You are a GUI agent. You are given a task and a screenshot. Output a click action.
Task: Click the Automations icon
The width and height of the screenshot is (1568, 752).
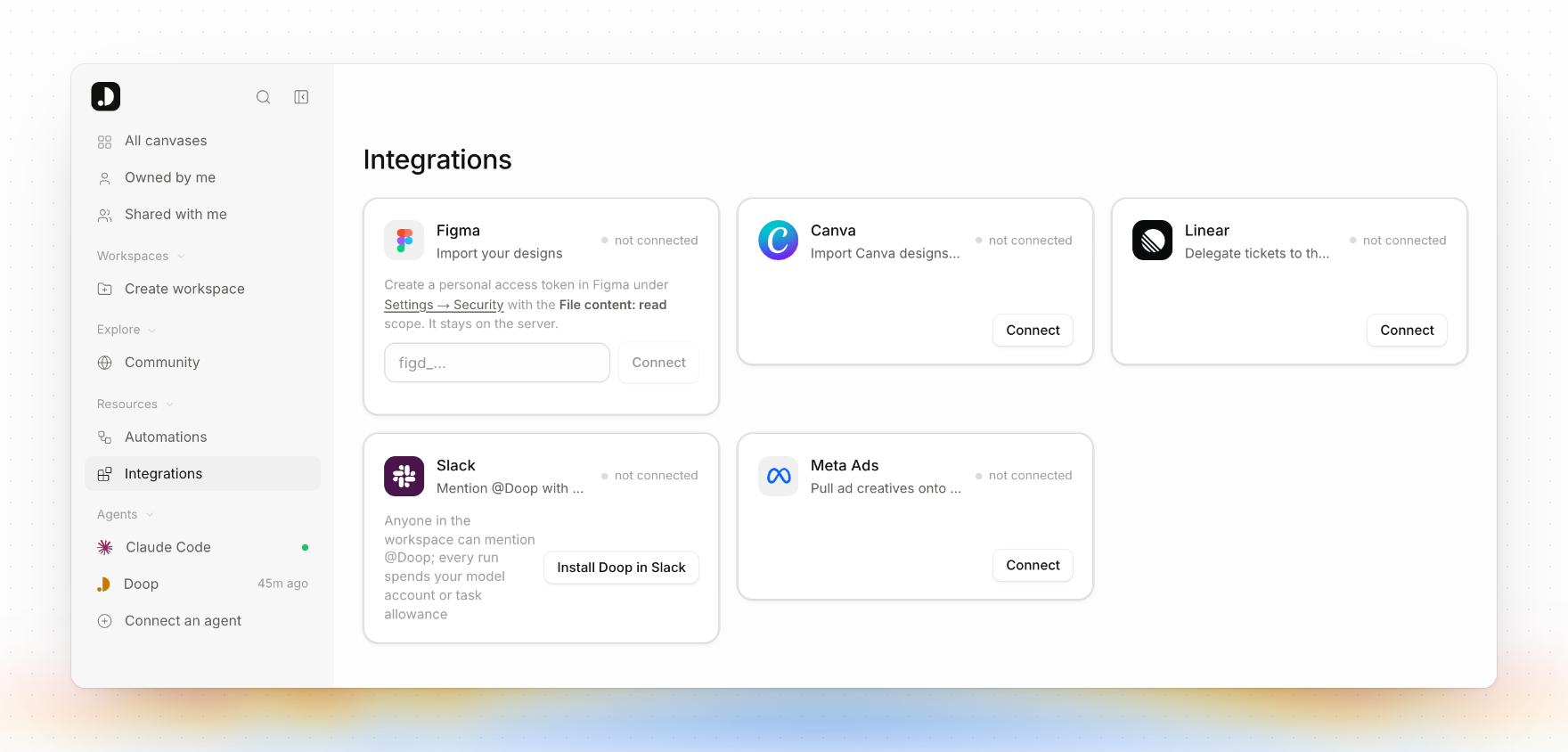105,437
